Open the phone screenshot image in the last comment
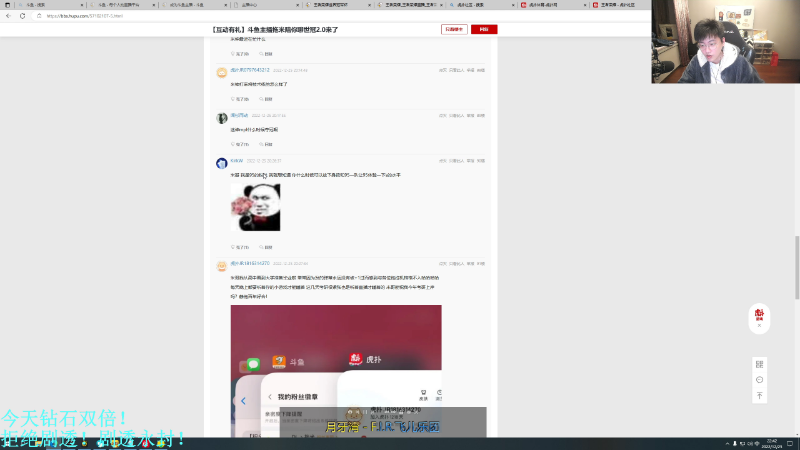 pos(336,371)
